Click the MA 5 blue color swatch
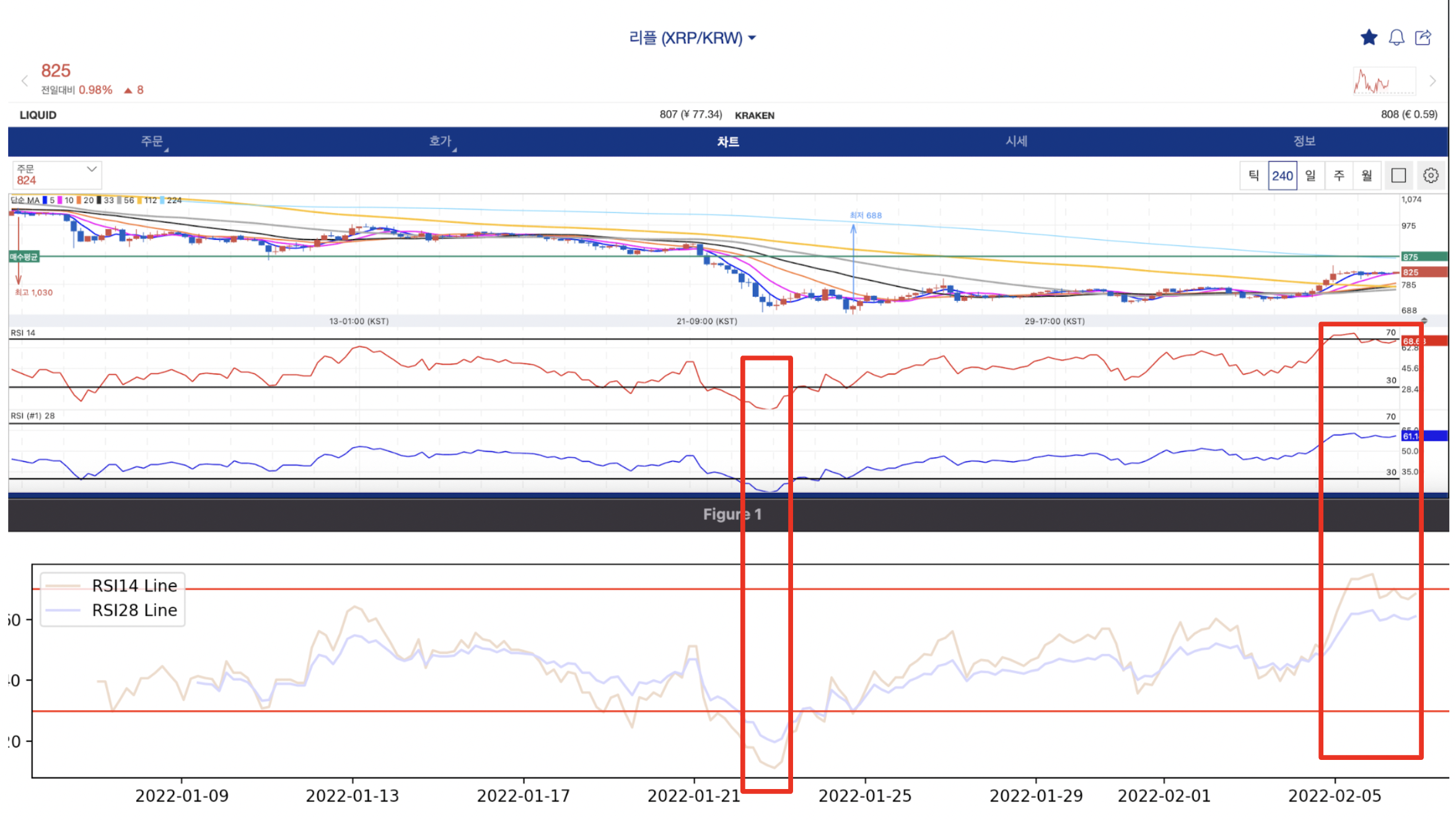1456x820 pixels. point(45,201)
